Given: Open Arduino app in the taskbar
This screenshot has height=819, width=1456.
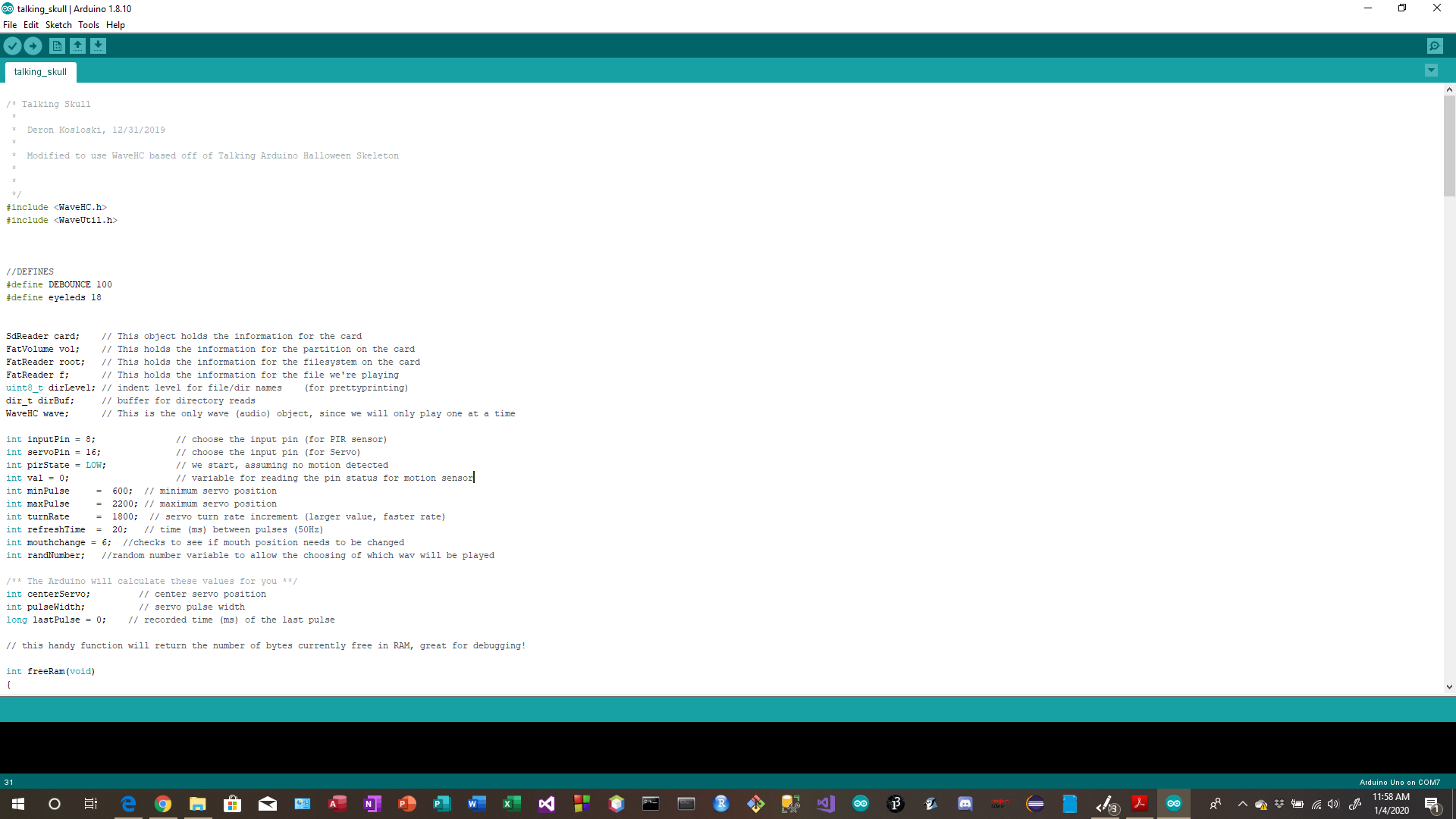Looking at the screenshot, I should [1173, 804].
